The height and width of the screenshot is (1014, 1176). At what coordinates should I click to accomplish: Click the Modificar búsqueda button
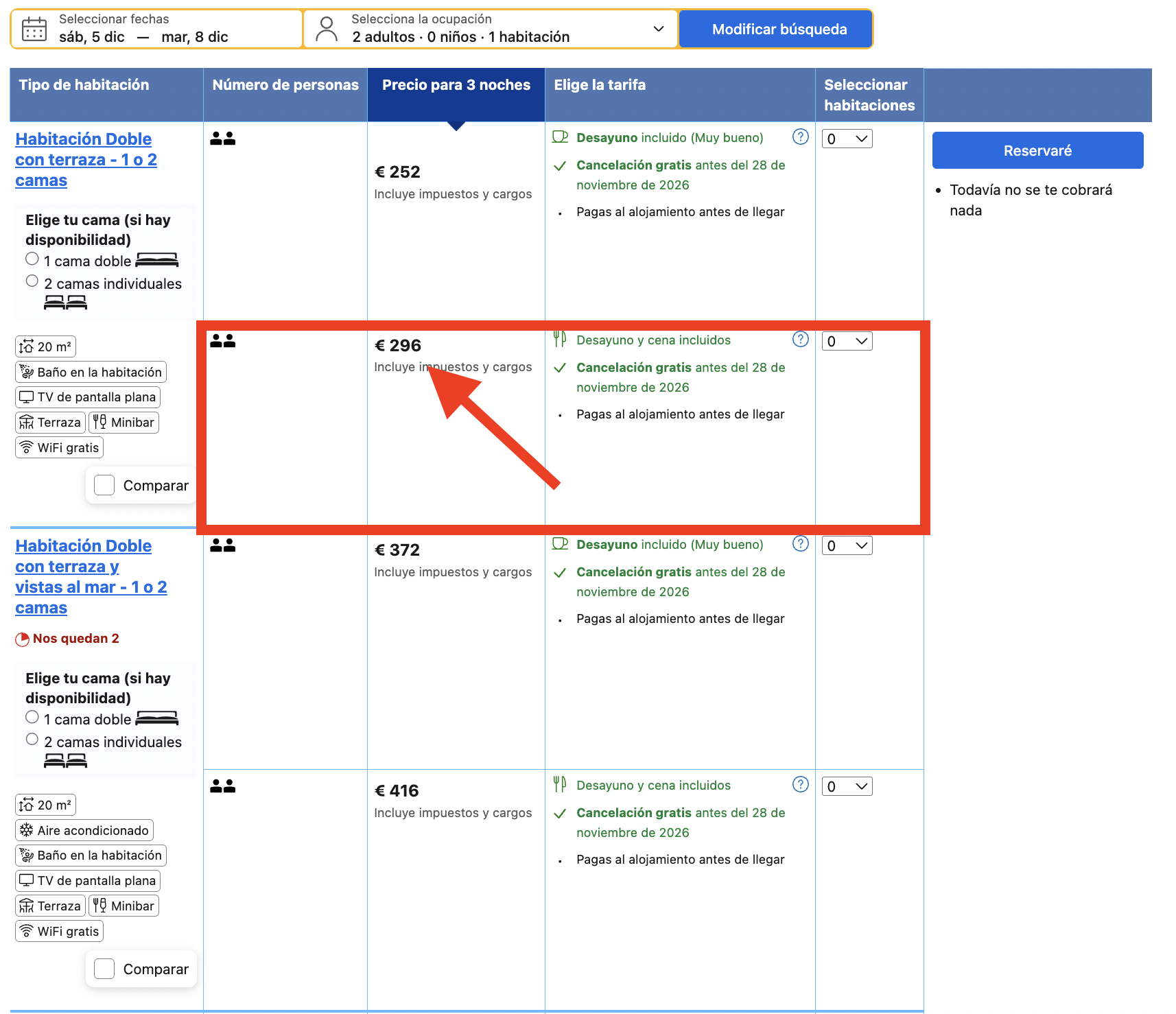pos(776,30)
